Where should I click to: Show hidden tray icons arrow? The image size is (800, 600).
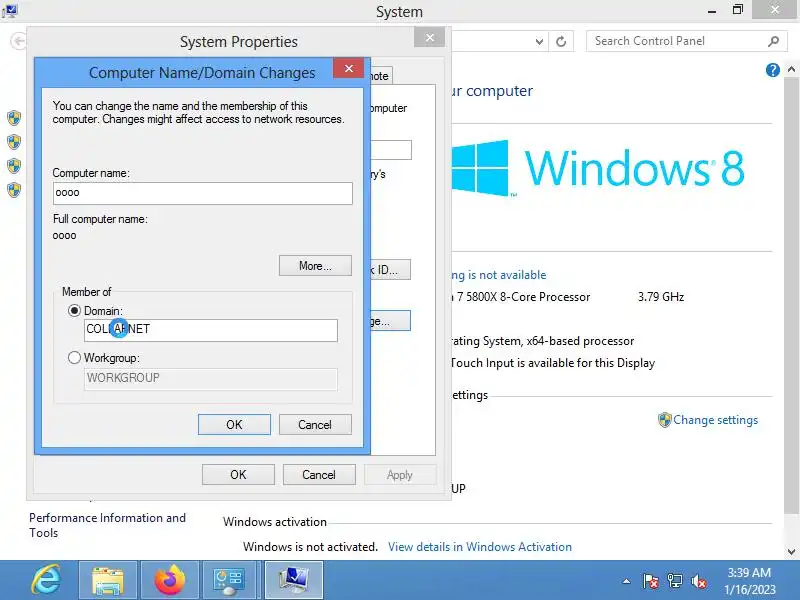point(627,581)
